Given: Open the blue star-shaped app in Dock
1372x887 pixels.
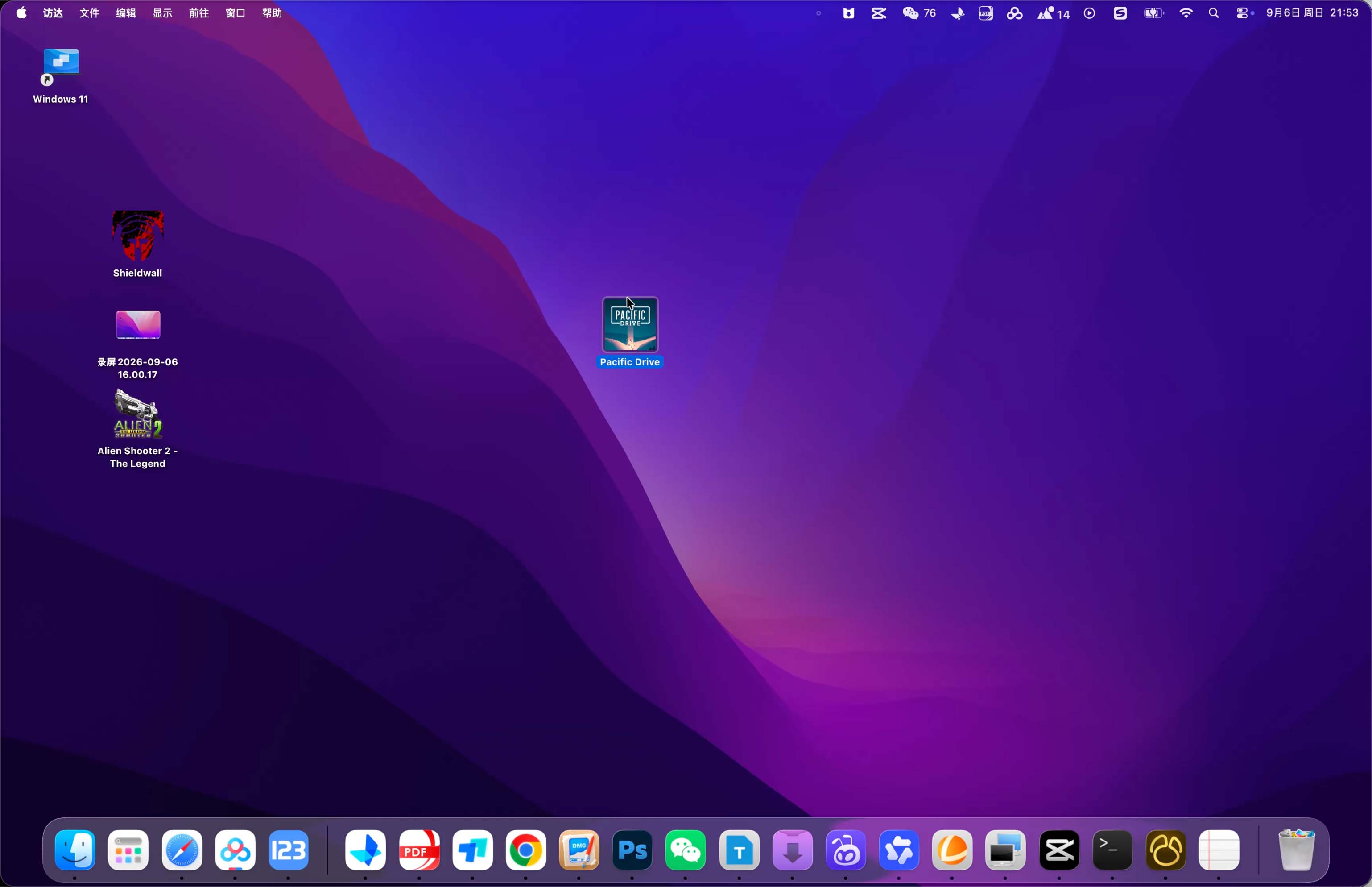Looking at the screenshot, I should 899,850.
